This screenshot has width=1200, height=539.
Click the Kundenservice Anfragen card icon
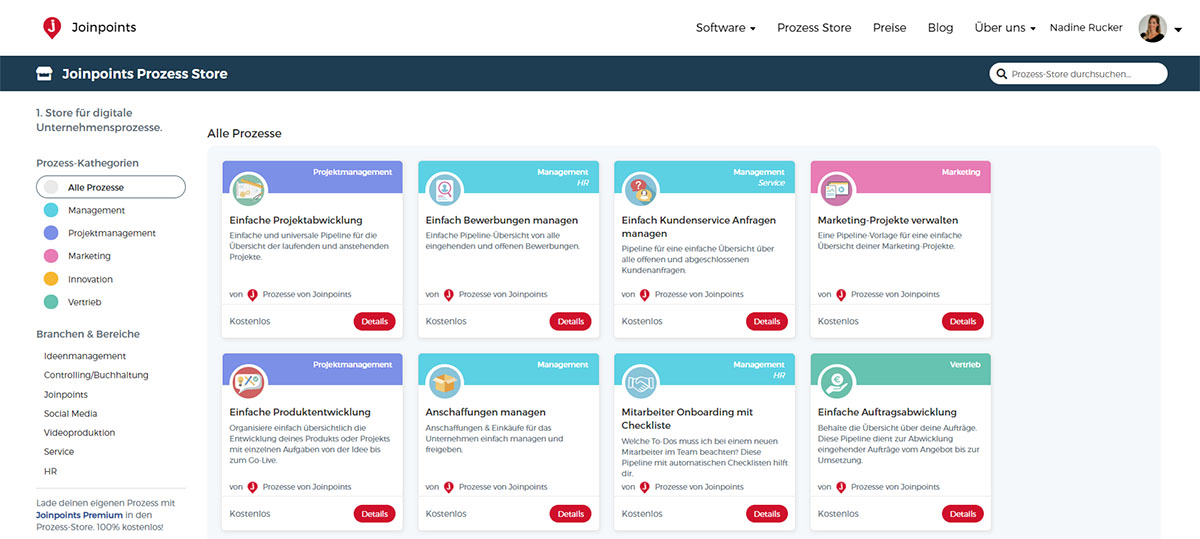click(640, 189)
